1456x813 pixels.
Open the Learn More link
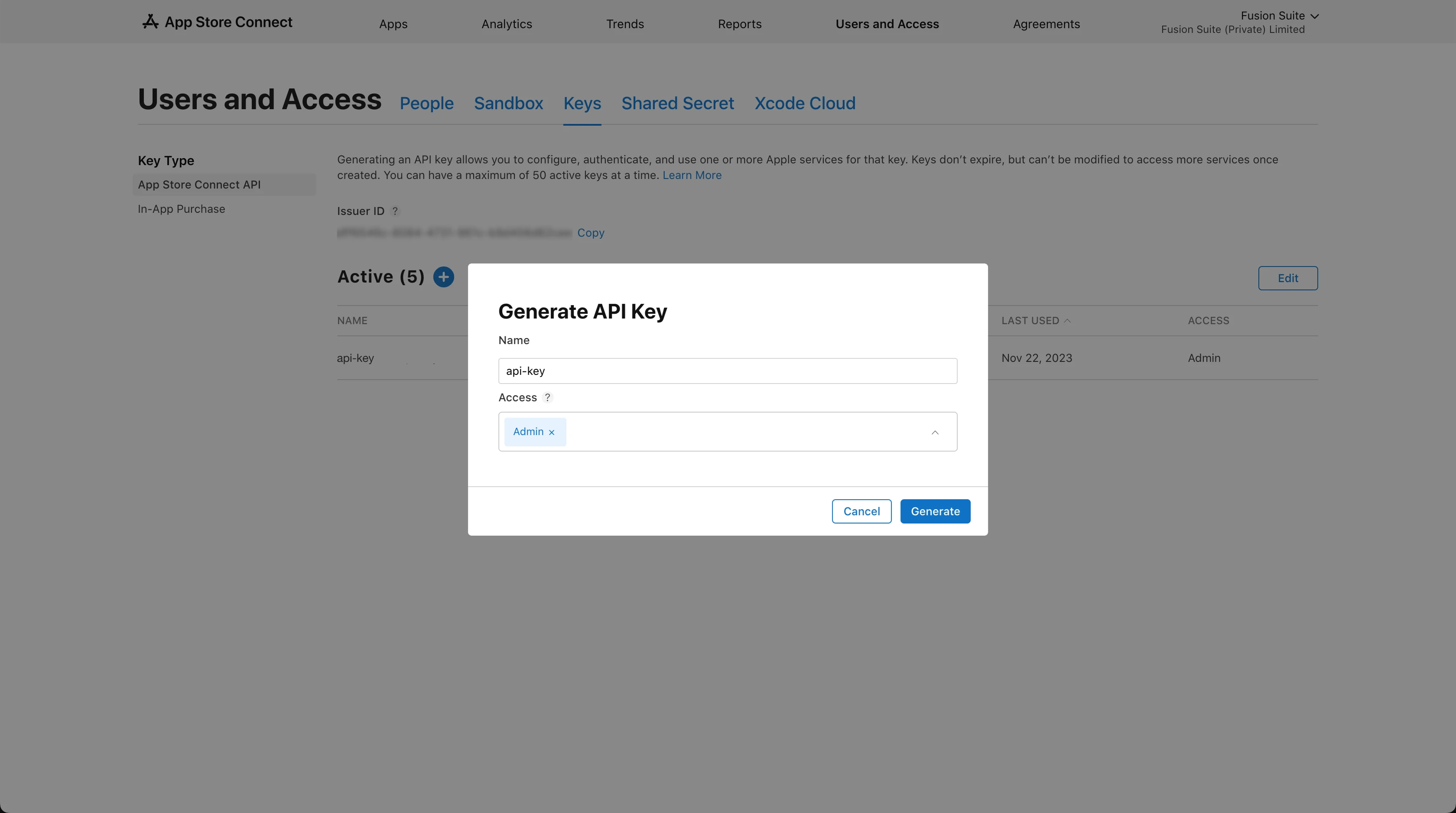point(692,175)
